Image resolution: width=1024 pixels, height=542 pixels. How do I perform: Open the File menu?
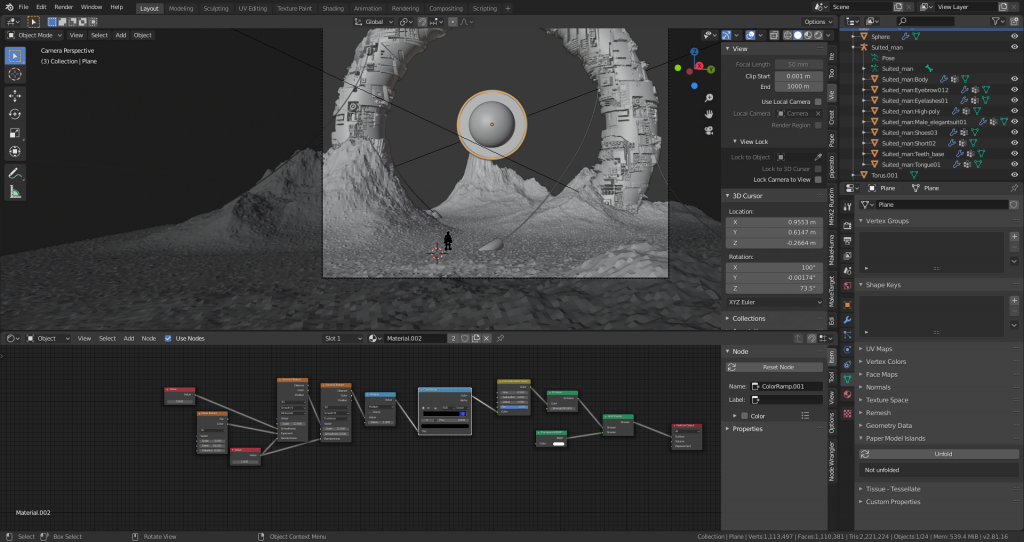[23, 7]
